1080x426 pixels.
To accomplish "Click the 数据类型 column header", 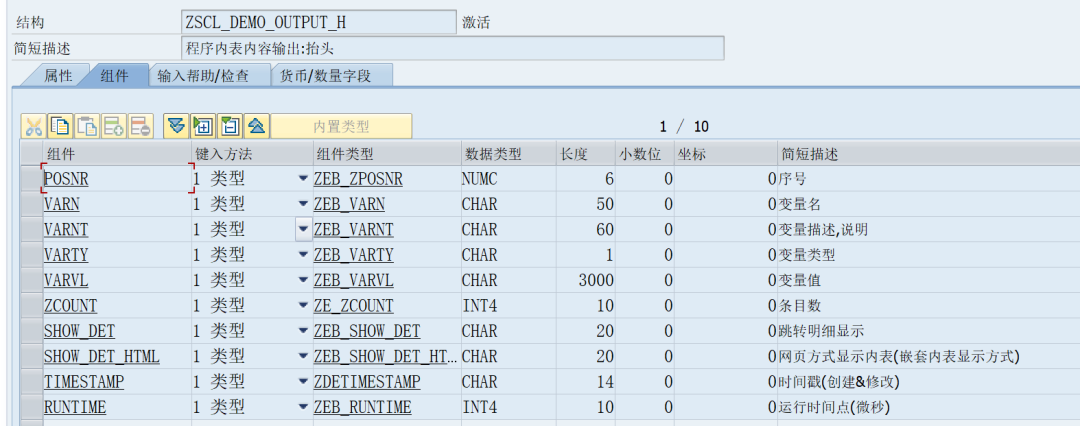I will 508,154.
